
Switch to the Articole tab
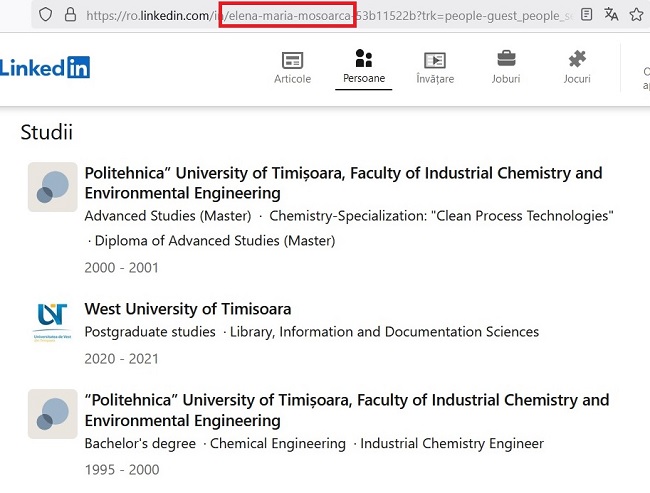click(x=293, y=67)
